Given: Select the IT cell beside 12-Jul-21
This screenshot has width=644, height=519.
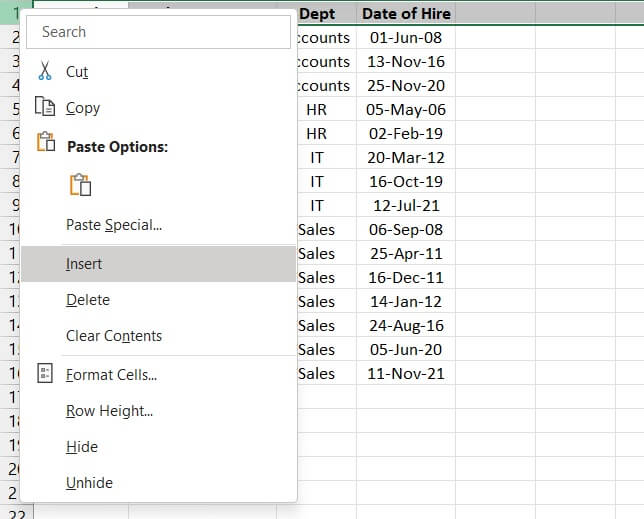Looking at the screenshot, I should point(317,205).
